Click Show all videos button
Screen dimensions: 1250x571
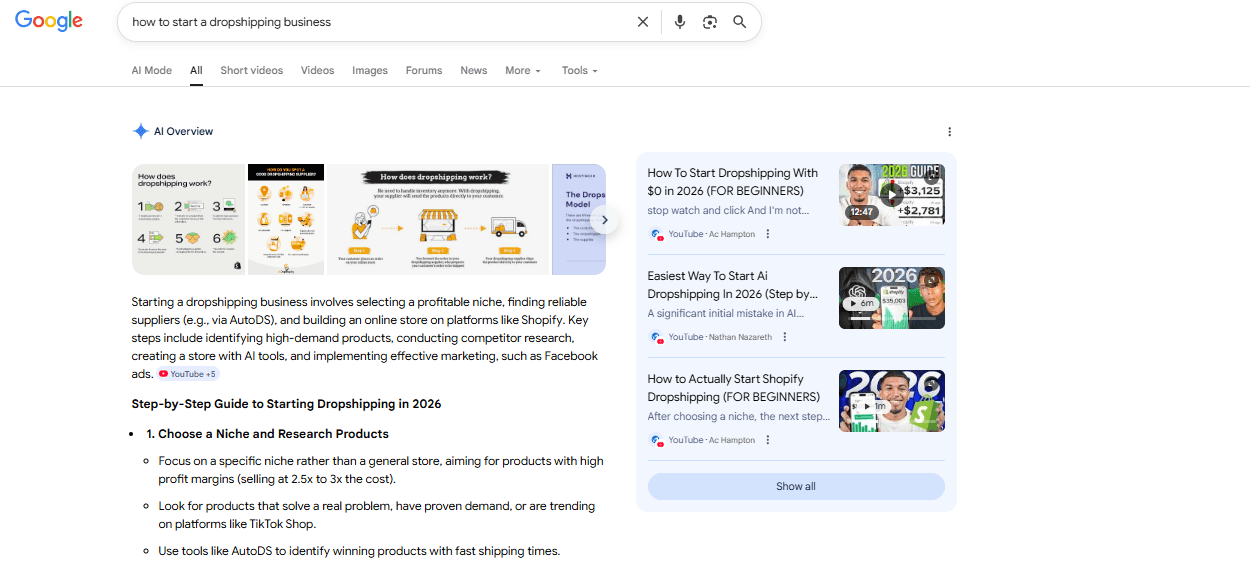click(796, 486)
